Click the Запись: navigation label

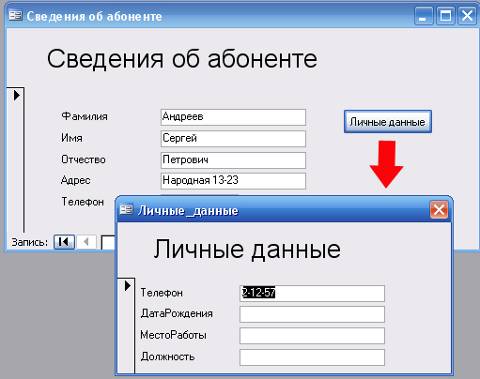30,242
